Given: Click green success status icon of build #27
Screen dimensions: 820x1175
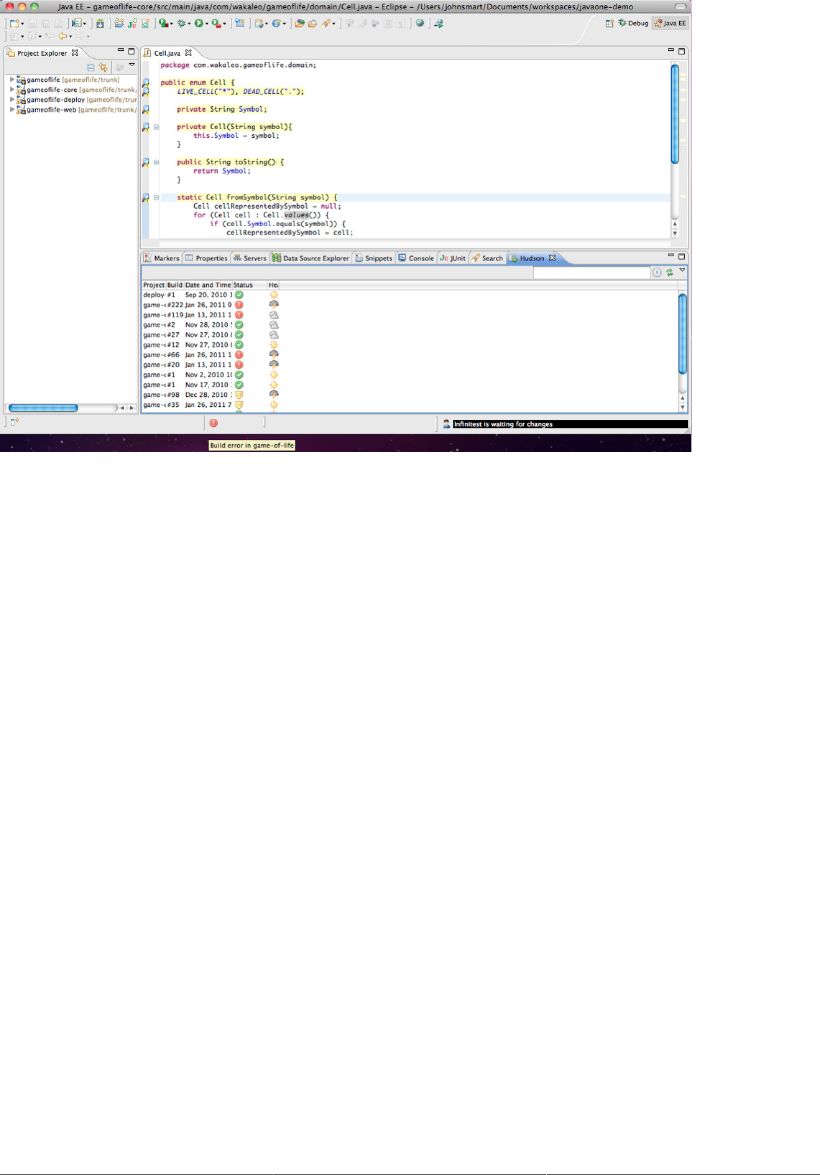Looking at the screenshot, I should click(x=239, y=335).
